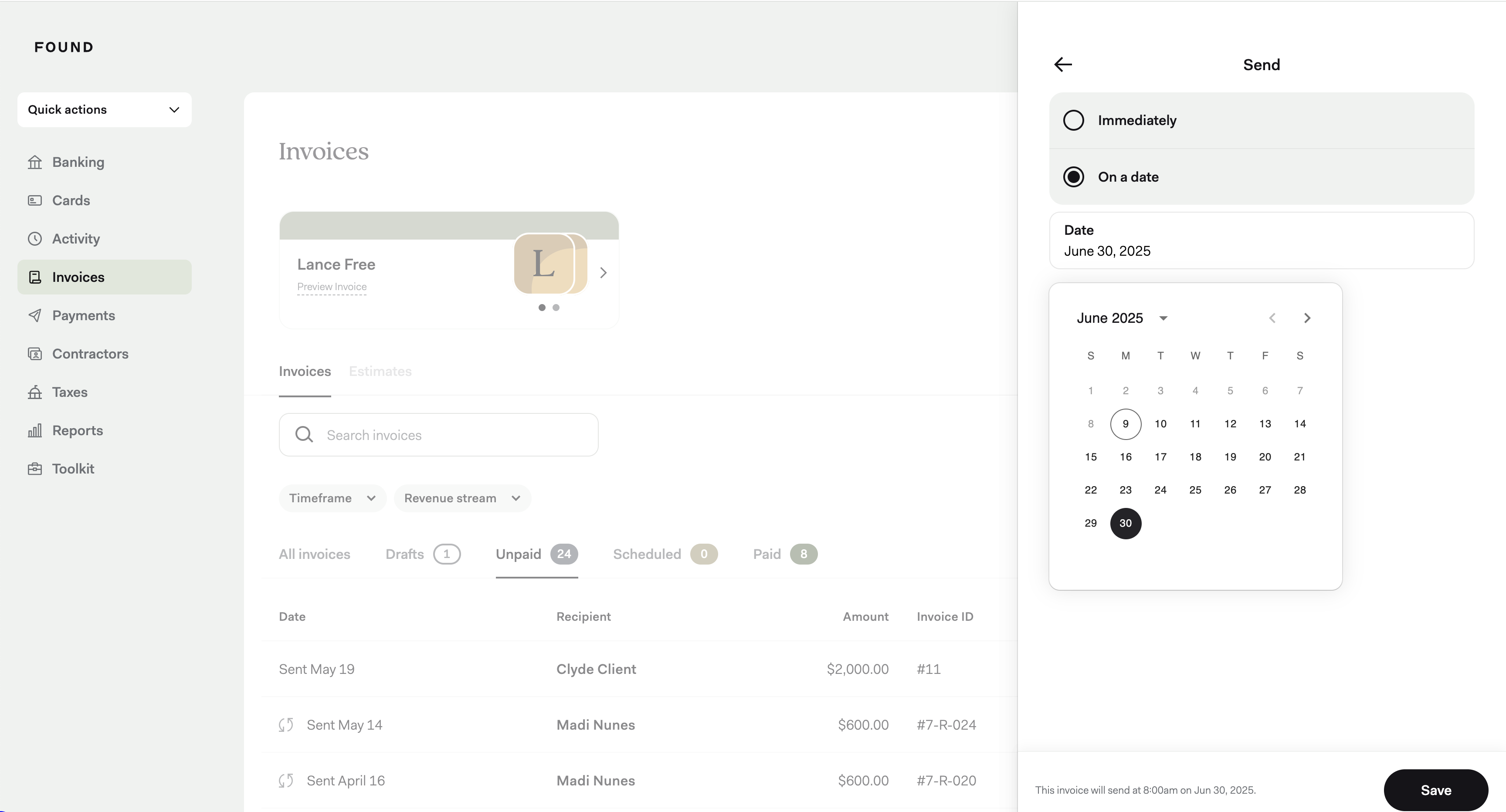
Task: Open Payments paper-plane icon
Action: 35,316
